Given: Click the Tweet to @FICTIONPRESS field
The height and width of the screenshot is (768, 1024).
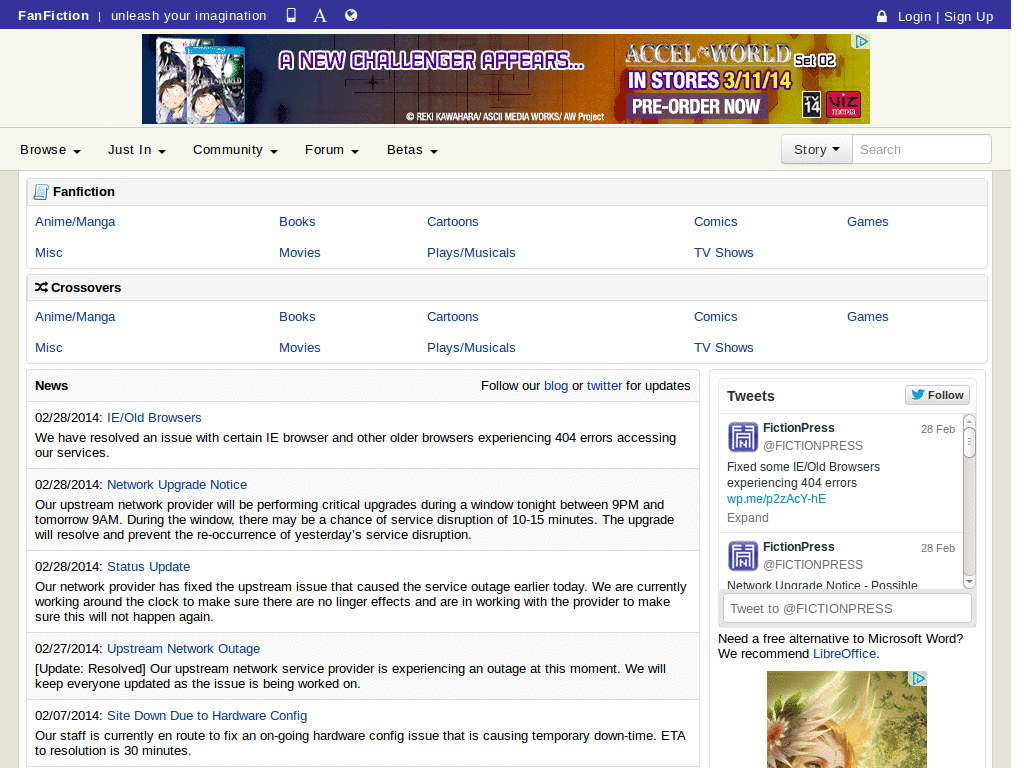Looking at the screenshot, I should click(847, 609).
